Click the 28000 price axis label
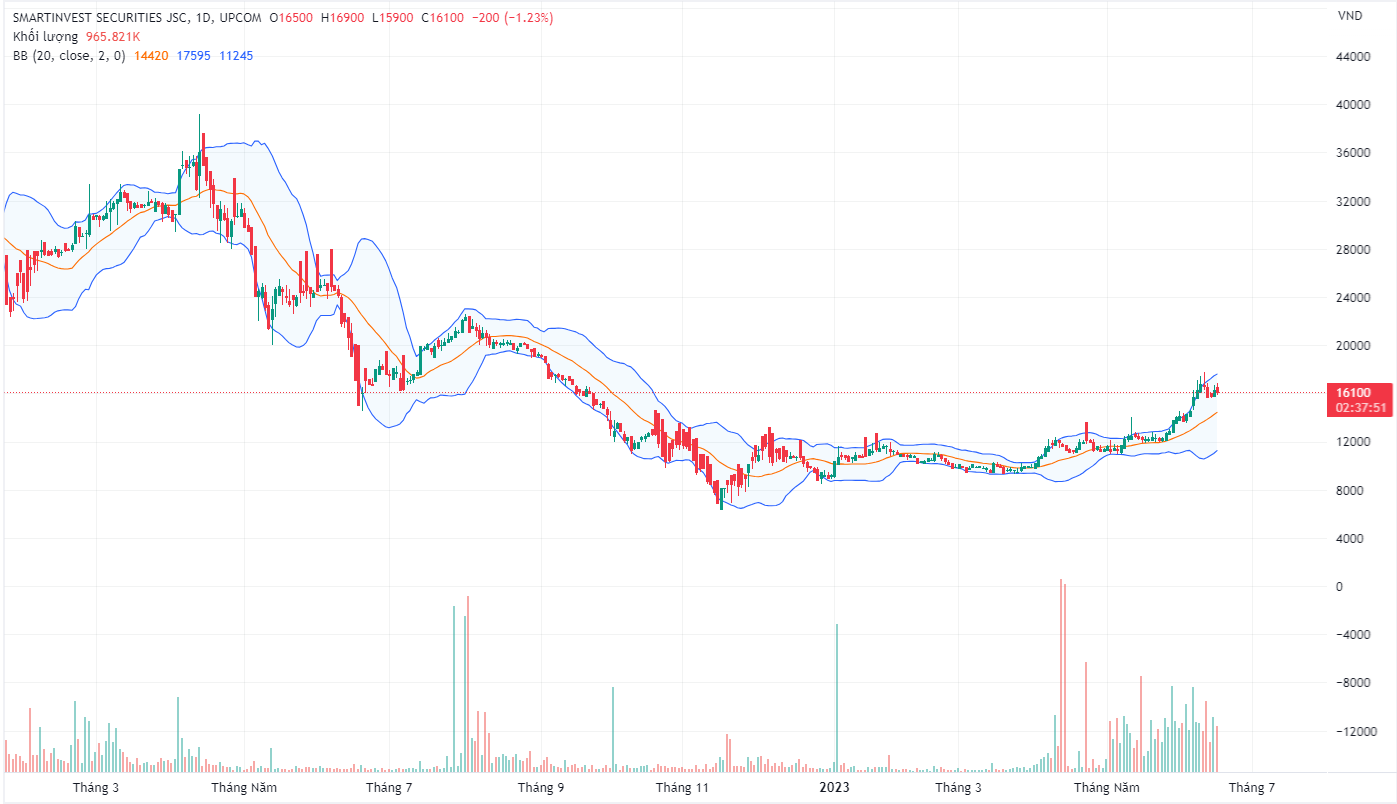The image size is (1397, 804). click(x=1353, y=249)
